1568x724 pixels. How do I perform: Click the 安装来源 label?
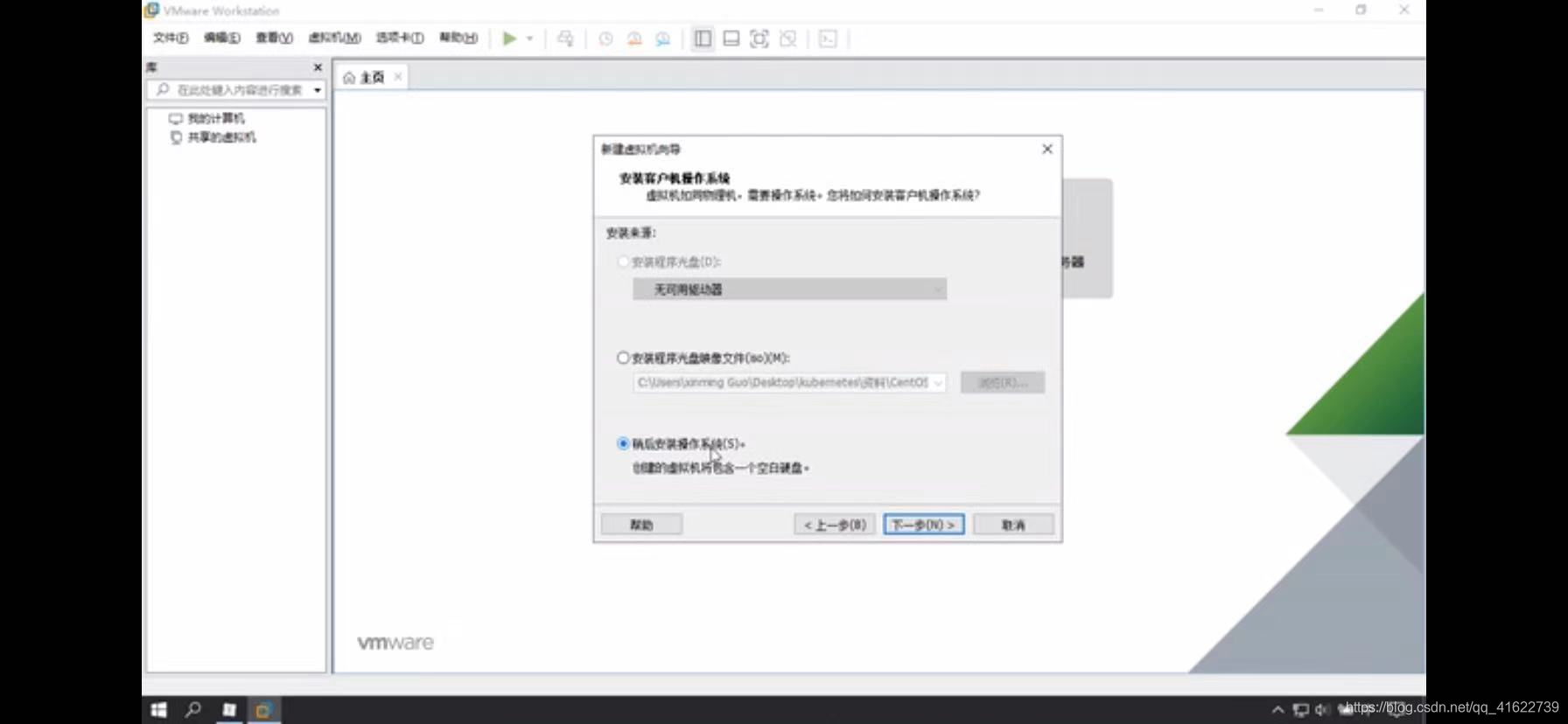[x=631, y=233]
